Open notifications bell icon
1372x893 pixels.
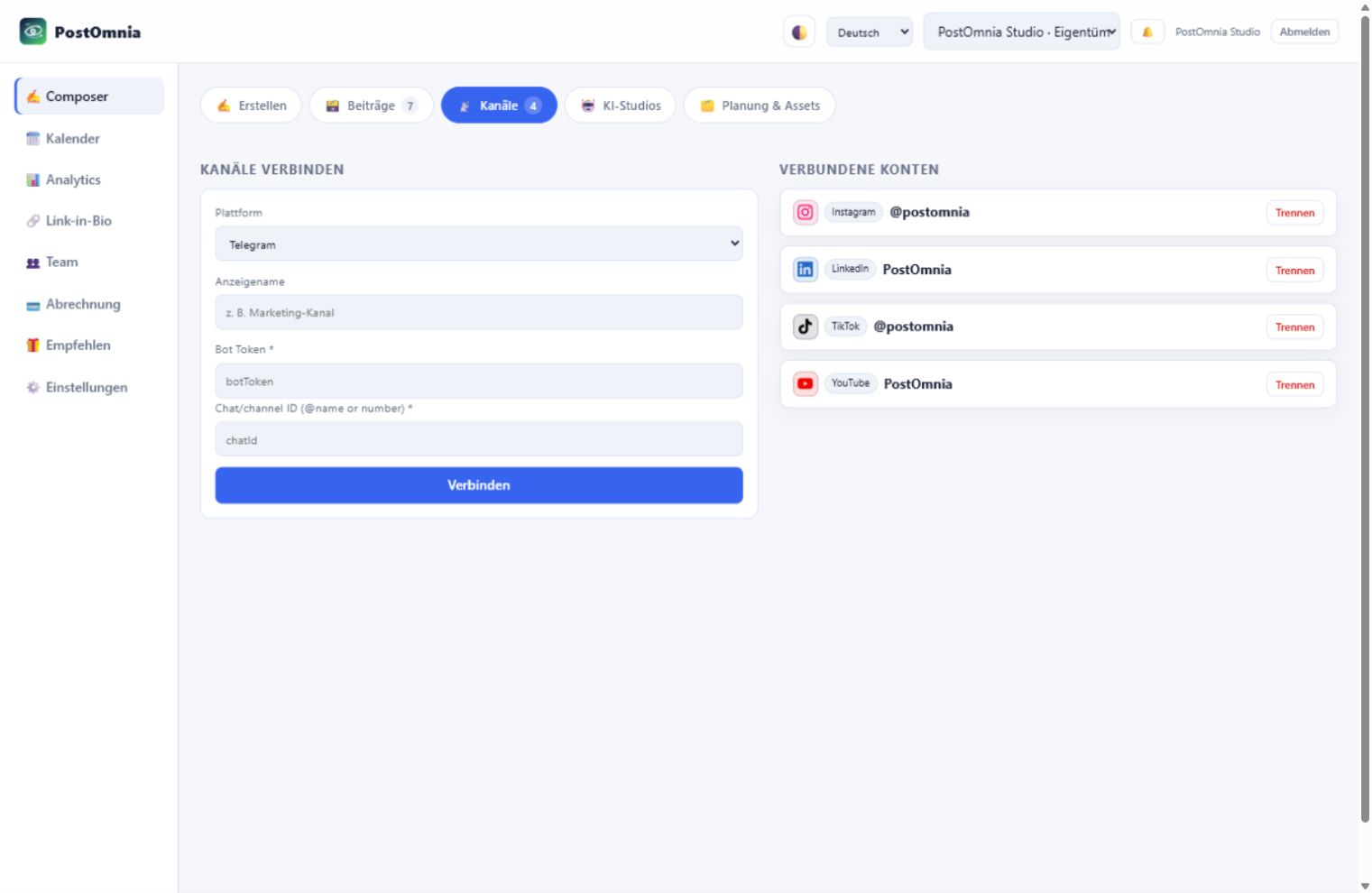tap(1147, 32)
